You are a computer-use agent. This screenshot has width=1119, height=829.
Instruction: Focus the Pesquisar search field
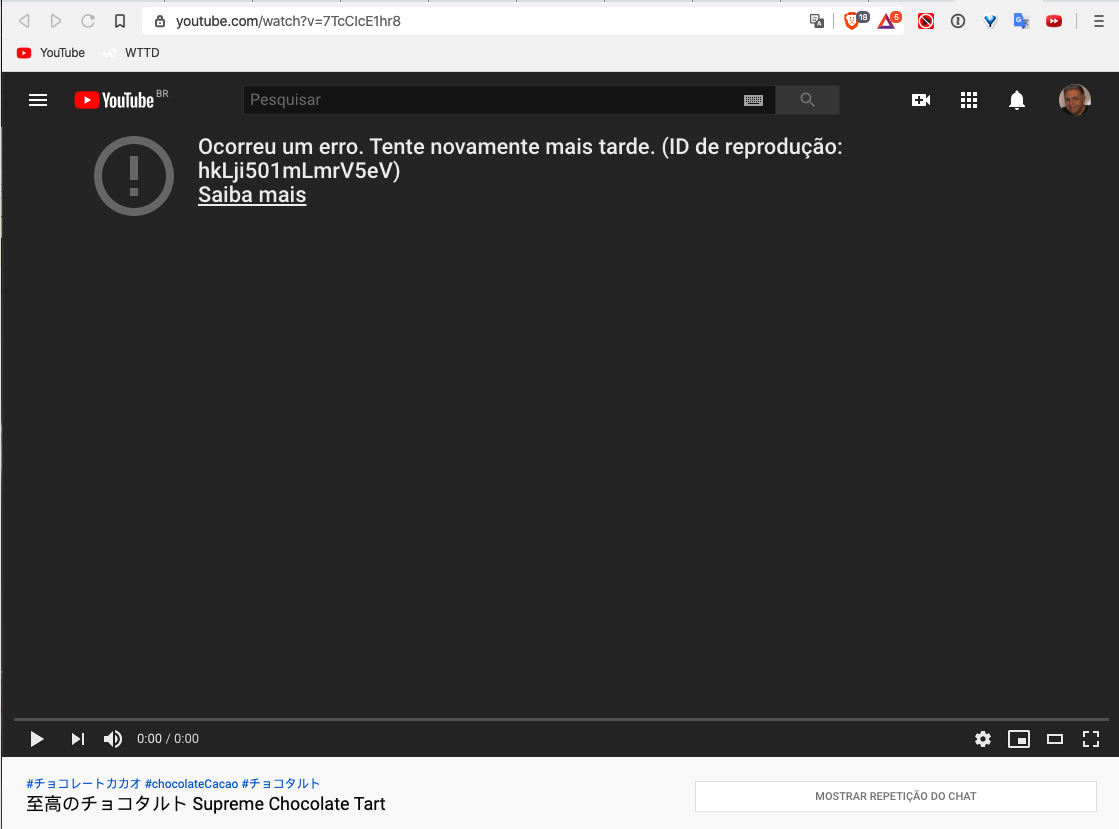pyautogui.click(x=492, y=100)
